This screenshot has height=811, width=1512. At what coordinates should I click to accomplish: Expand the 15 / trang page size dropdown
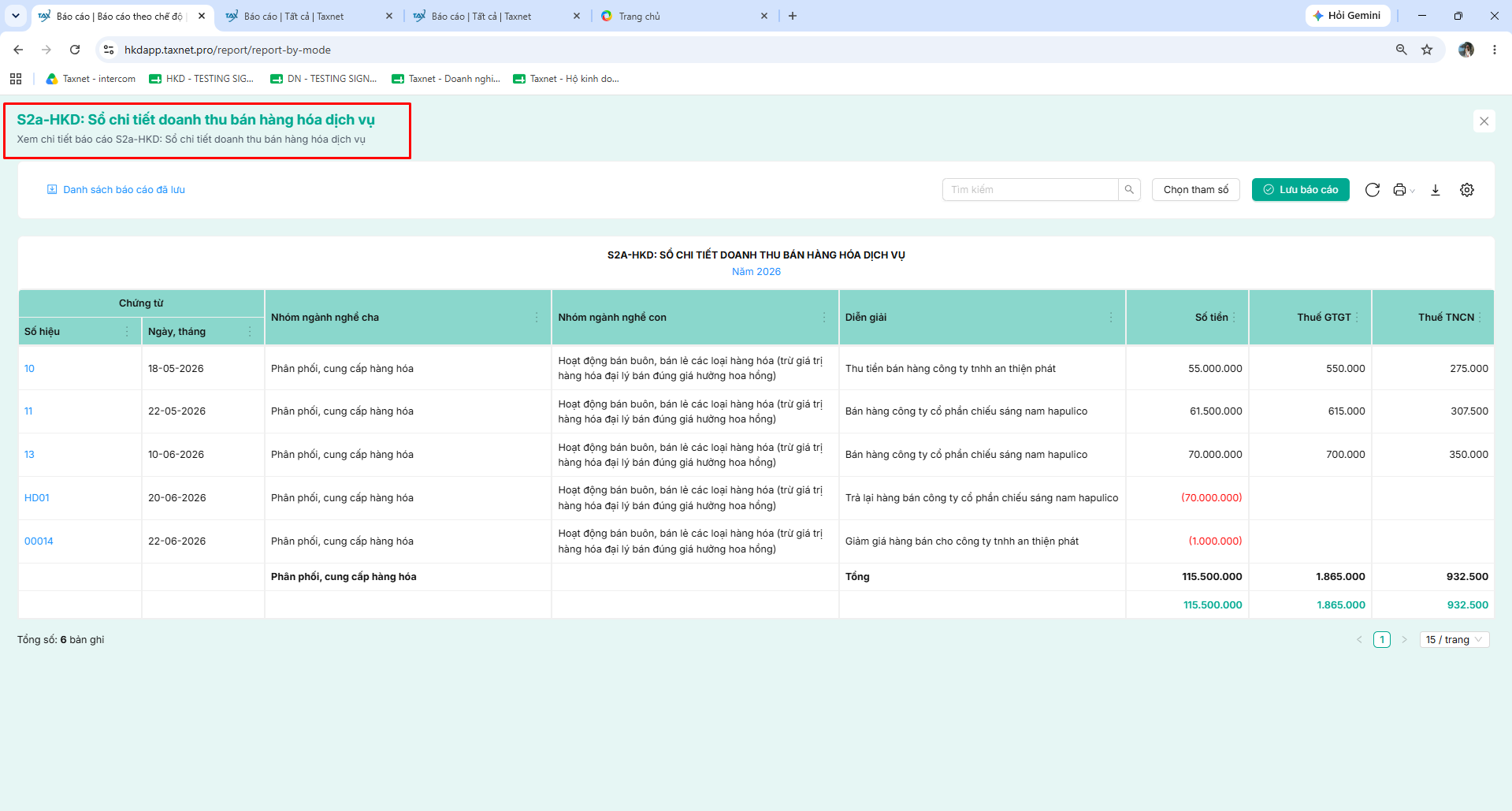[x=1454, y=640]
